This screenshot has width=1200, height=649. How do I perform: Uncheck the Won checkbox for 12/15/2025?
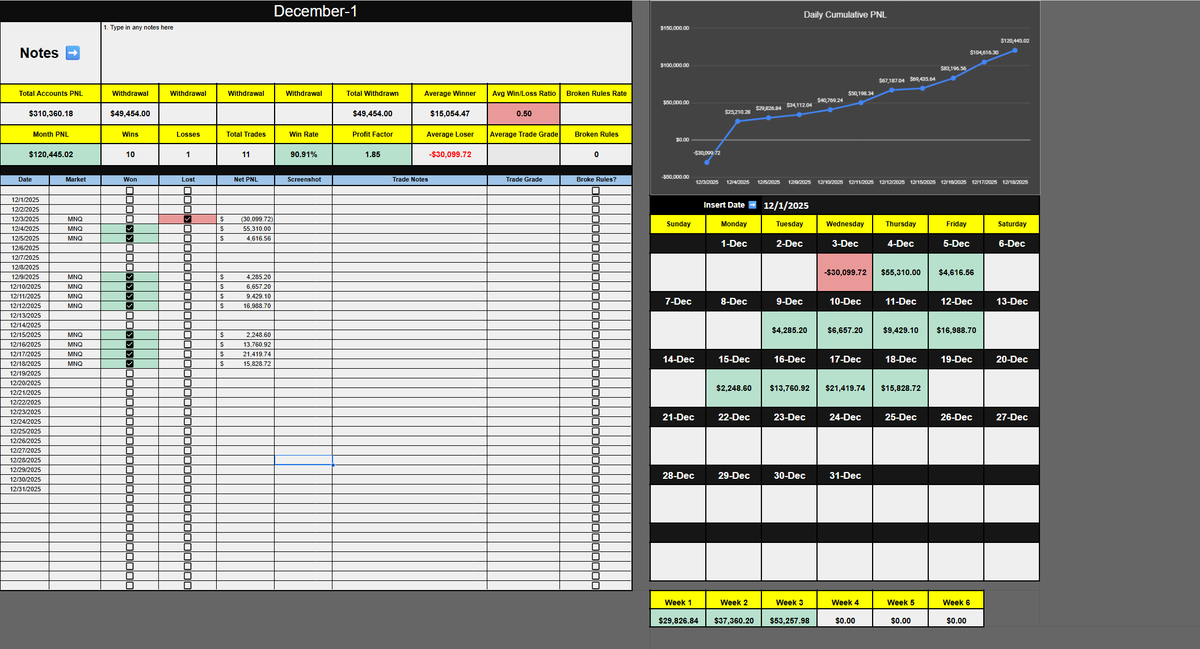(x=130, y=335)
